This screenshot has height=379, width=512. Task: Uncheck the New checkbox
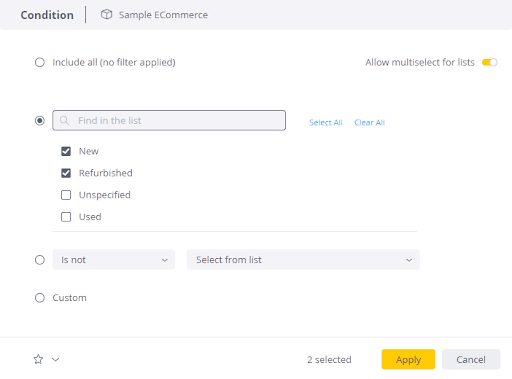[x=66, y=151]
